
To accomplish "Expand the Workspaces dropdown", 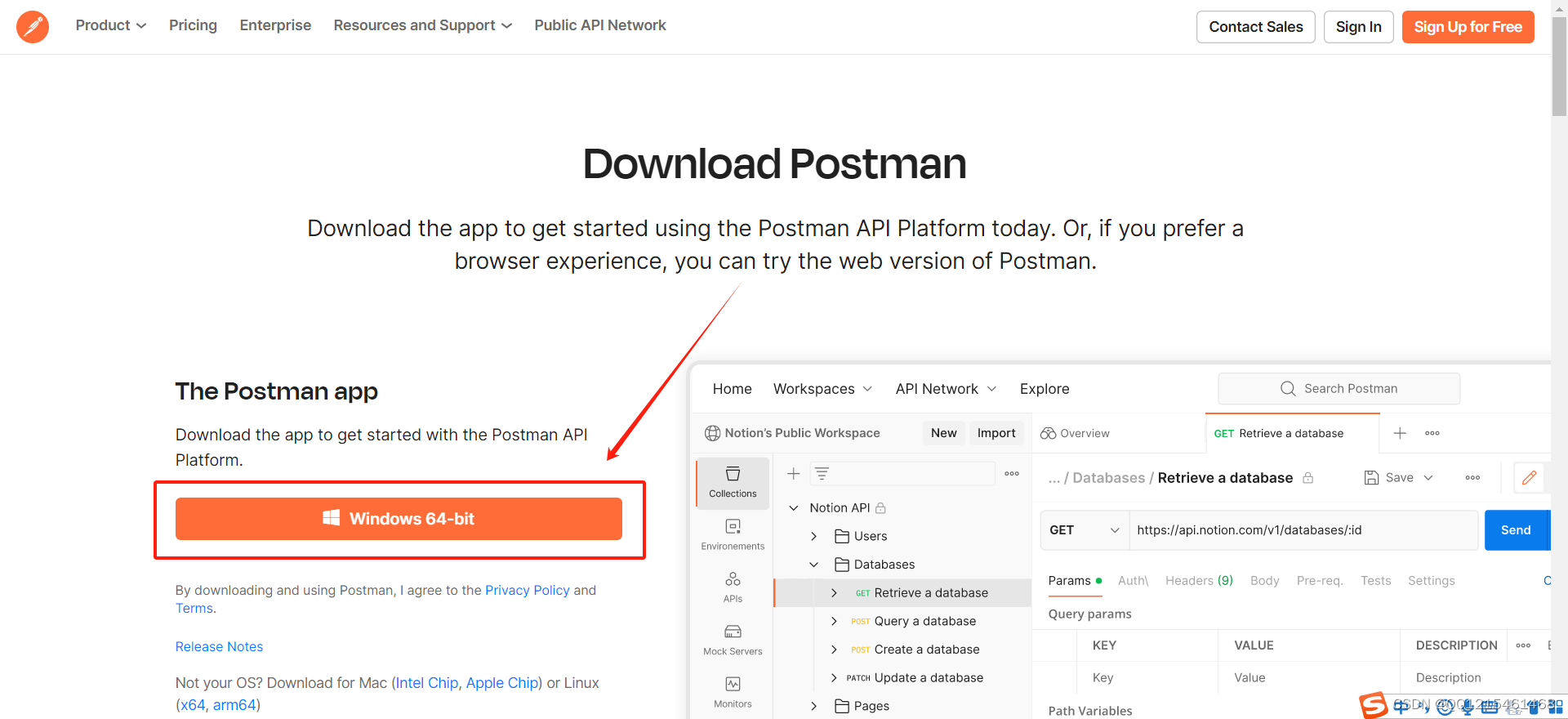I will click(823, 389).
